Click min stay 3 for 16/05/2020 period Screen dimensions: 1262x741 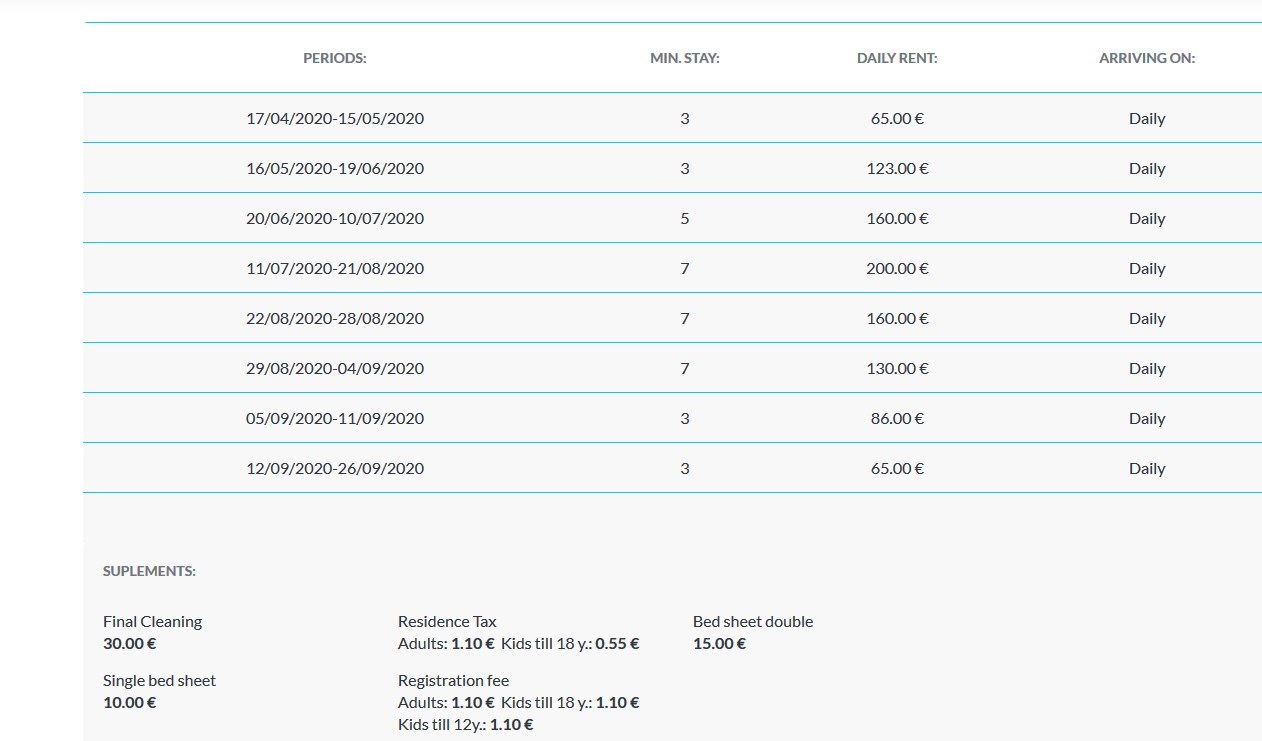(x=685, y=168)
